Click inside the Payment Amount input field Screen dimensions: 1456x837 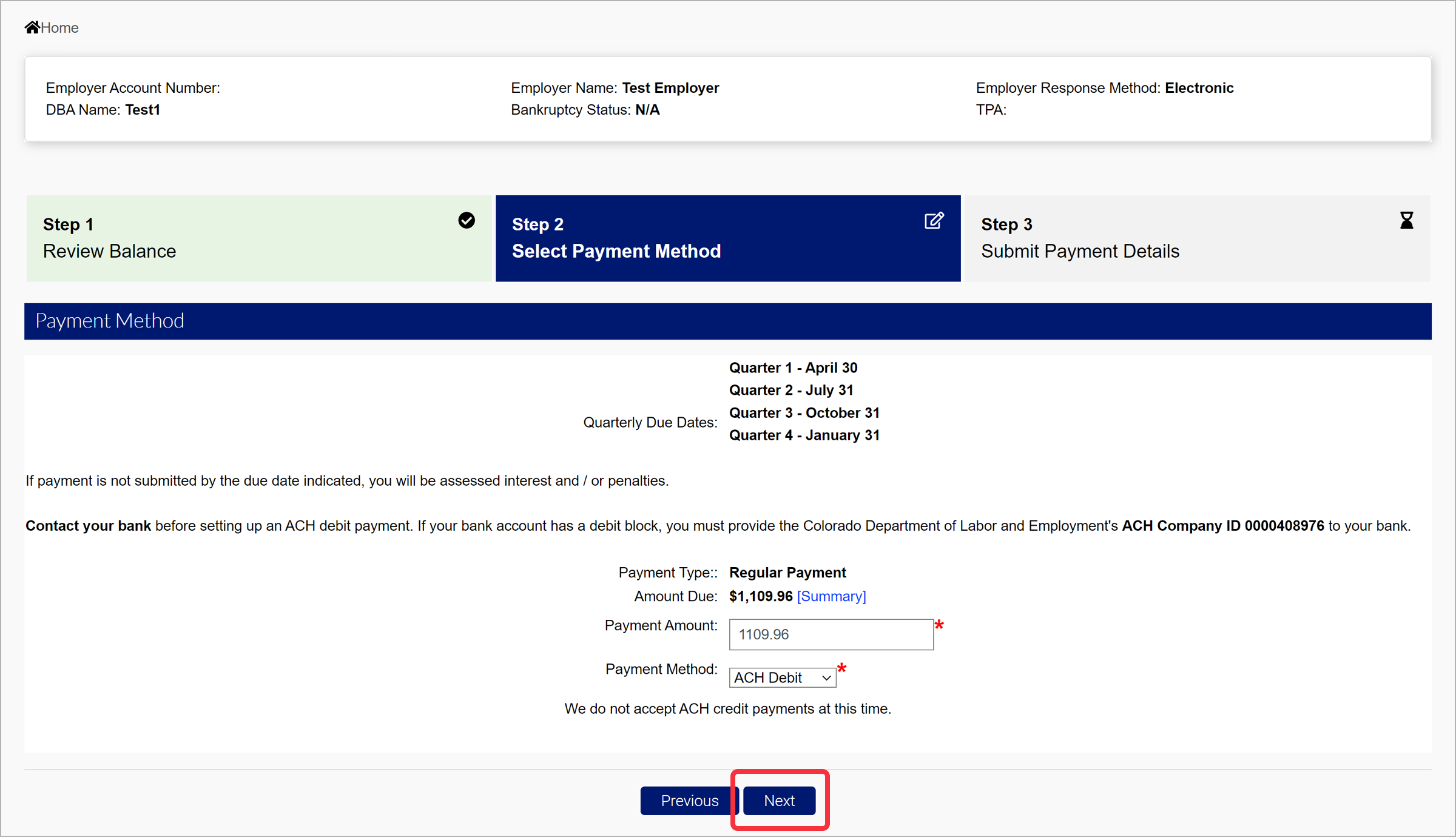(x=831, y=634)
